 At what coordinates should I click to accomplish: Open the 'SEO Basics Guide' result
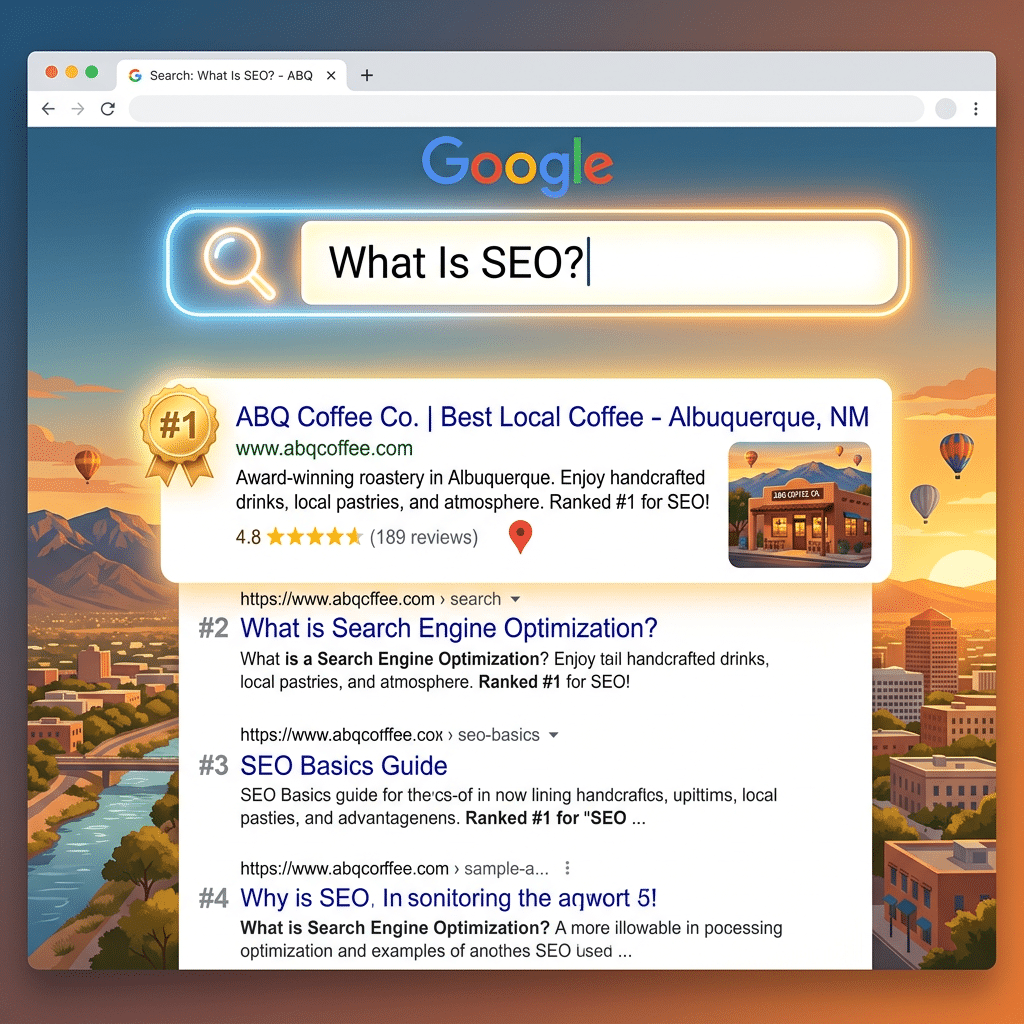pyautogui.click(x=344, y=766)
